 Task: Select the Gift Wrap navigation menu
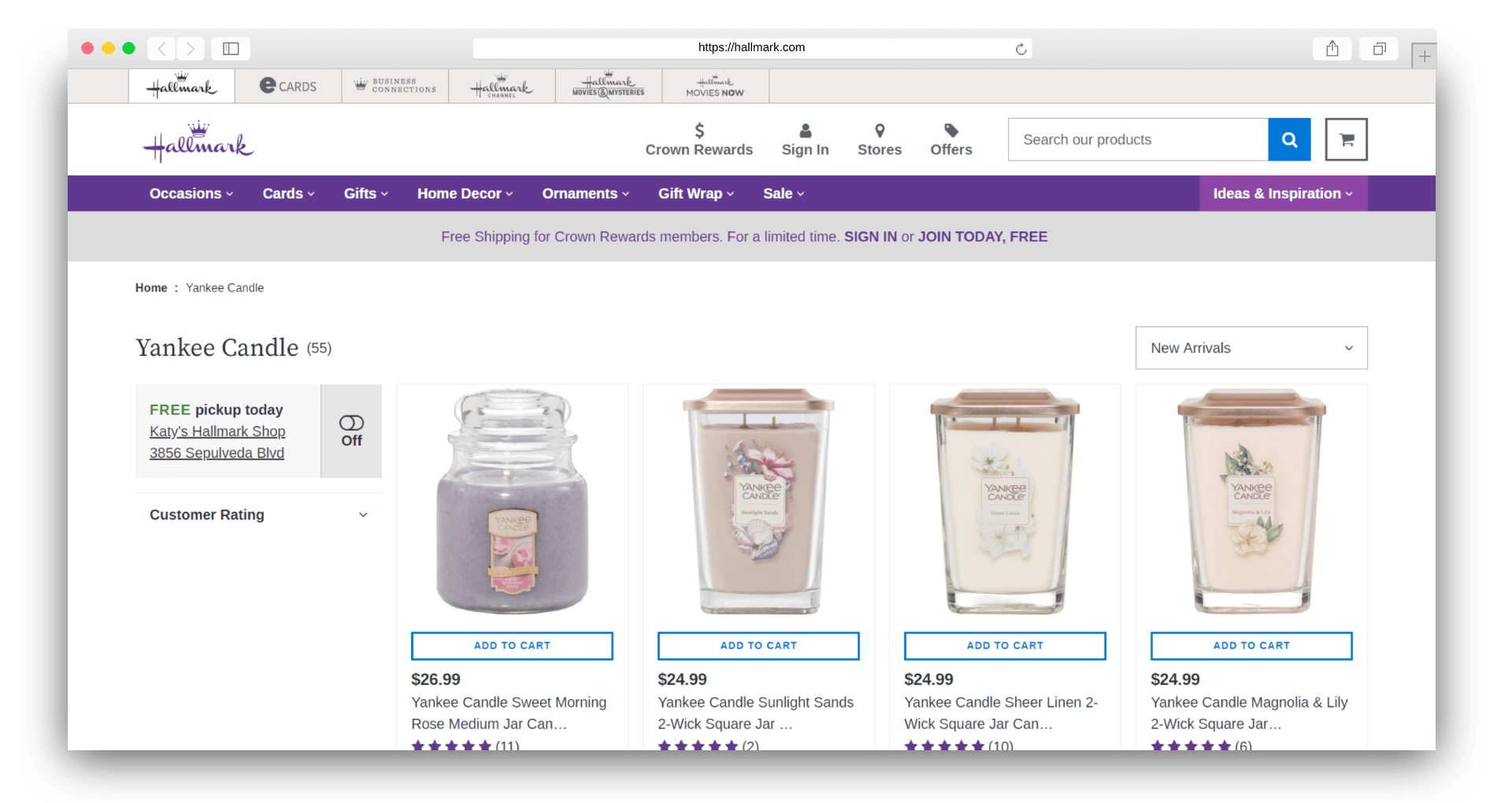pos(695,193)
